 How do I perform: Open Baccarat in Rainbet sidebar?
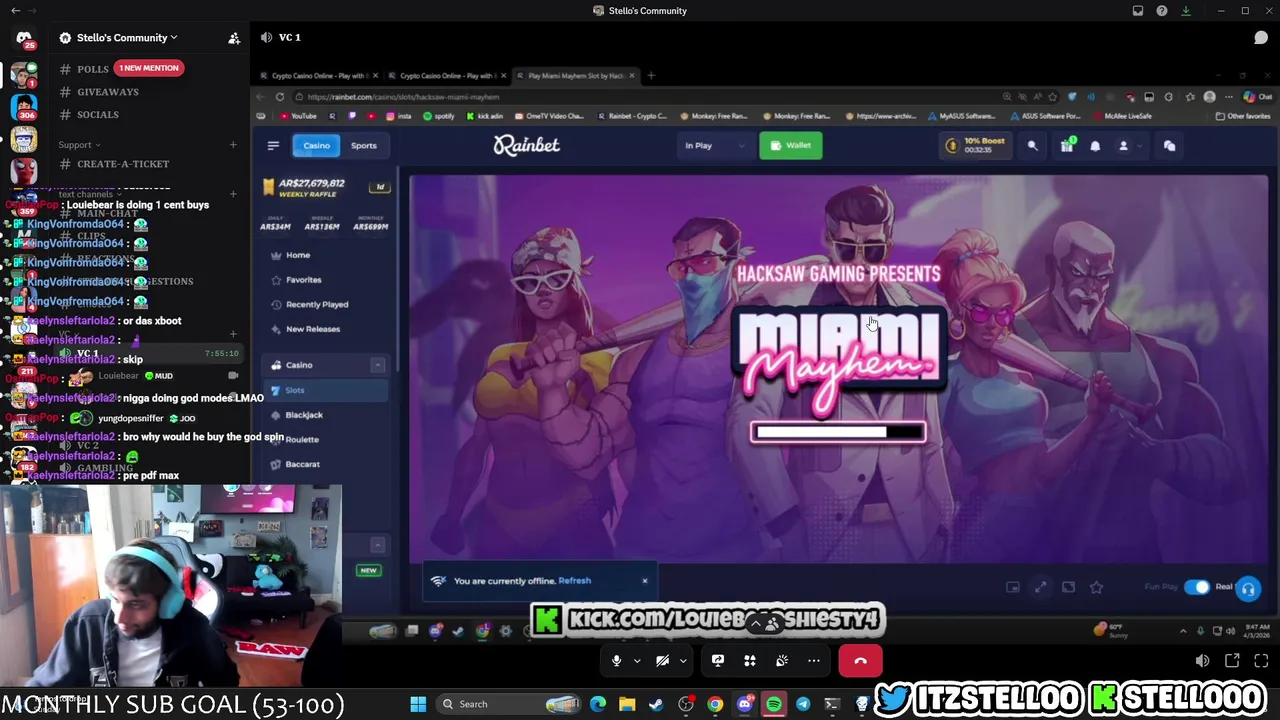tap(302, 464)
